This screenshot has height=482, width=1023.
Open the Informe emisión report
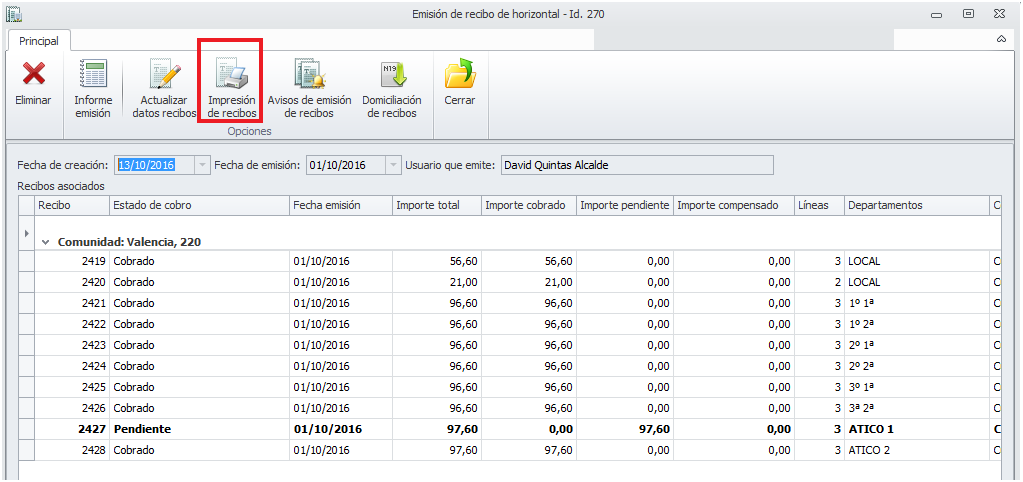[93, 76]
